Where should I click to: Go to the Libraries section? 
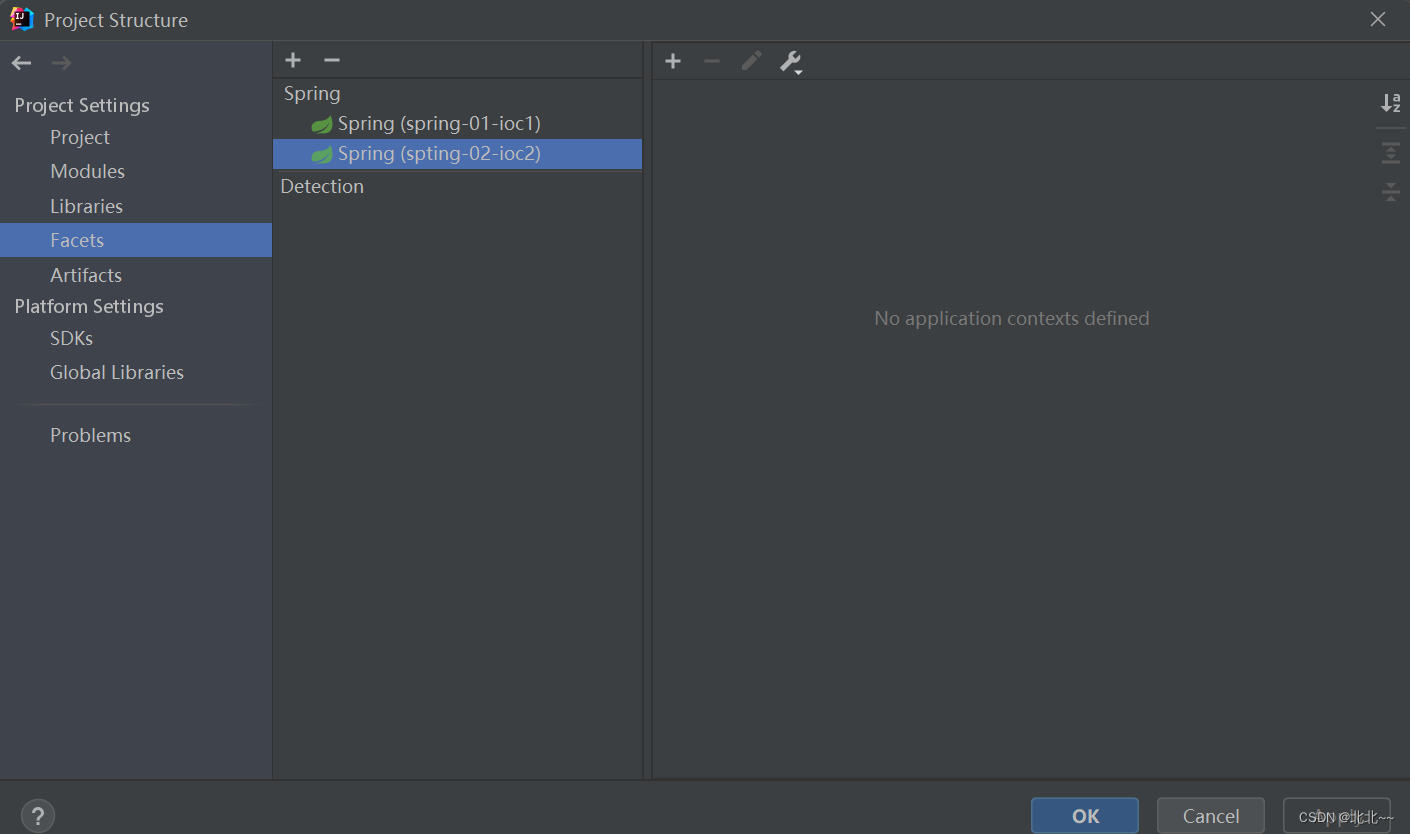87,206
